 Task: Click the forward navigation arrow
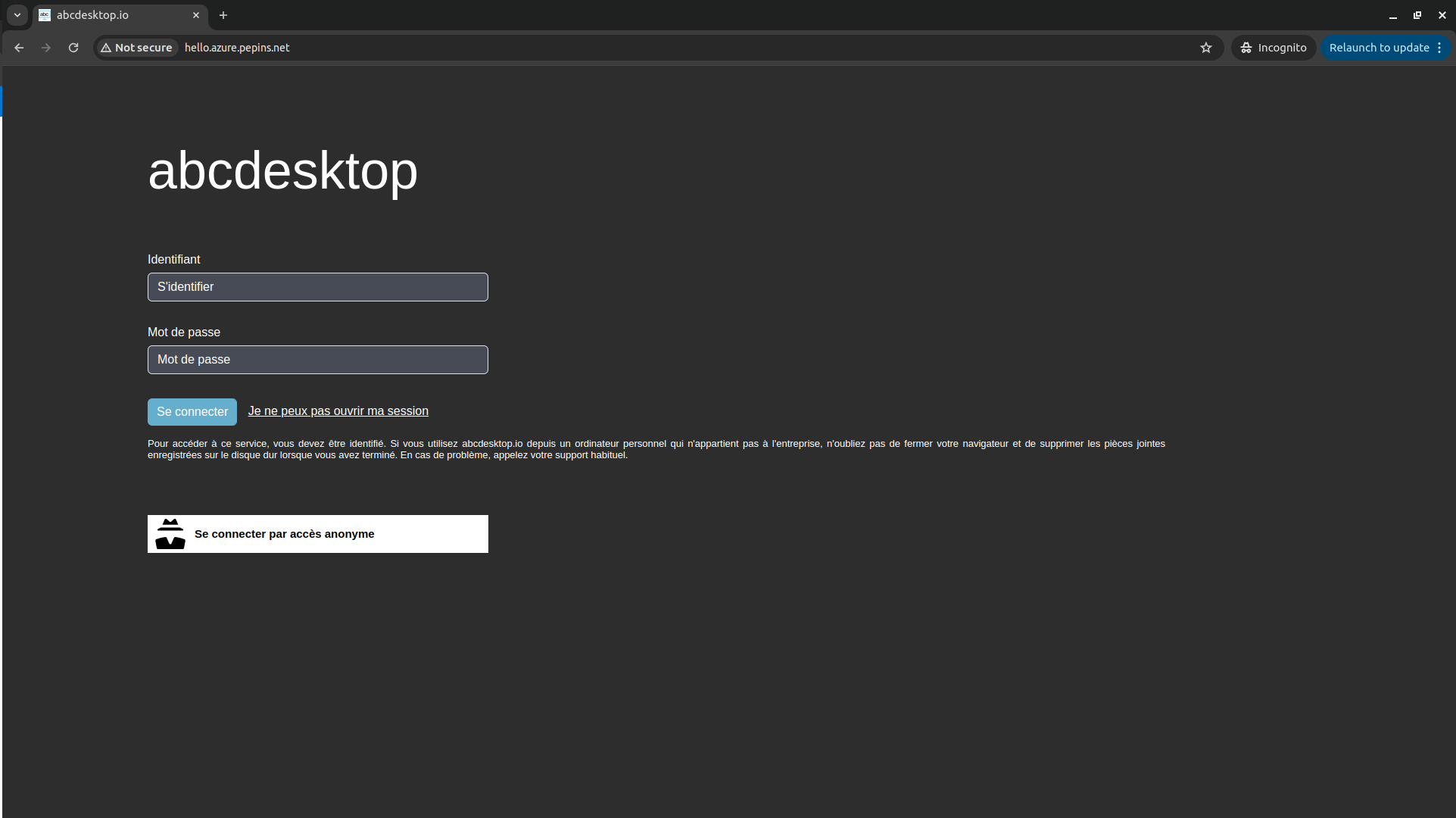click(45, 47)
